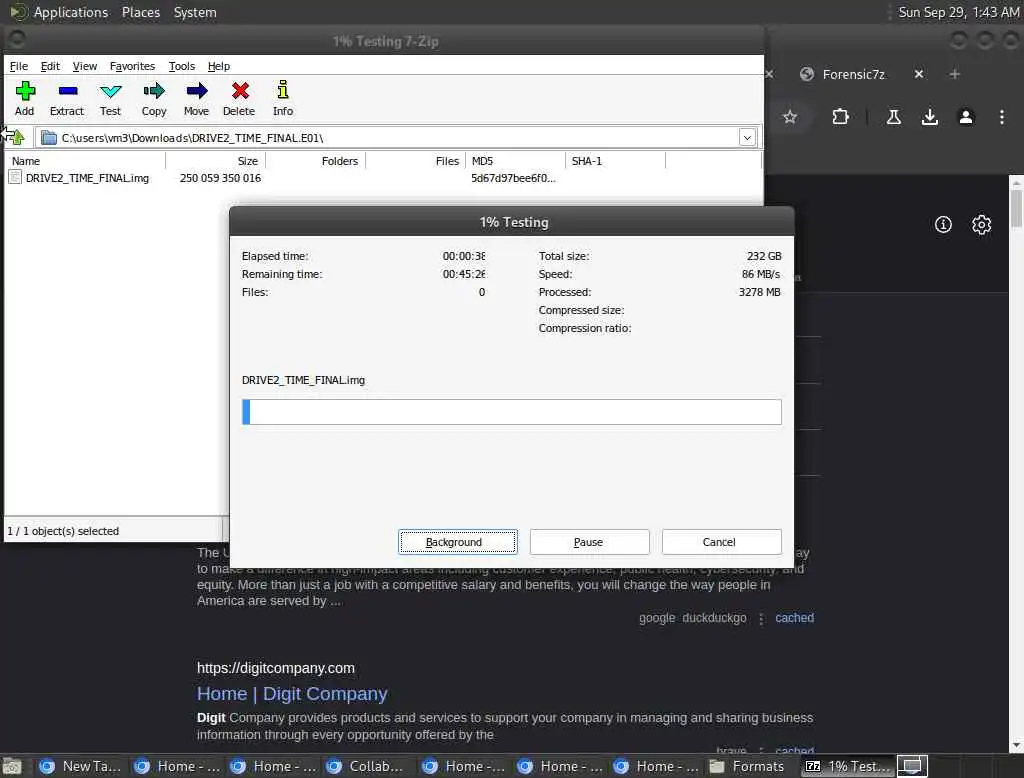Click the Add toolbar icon in 7-Zip

point(25,99)
